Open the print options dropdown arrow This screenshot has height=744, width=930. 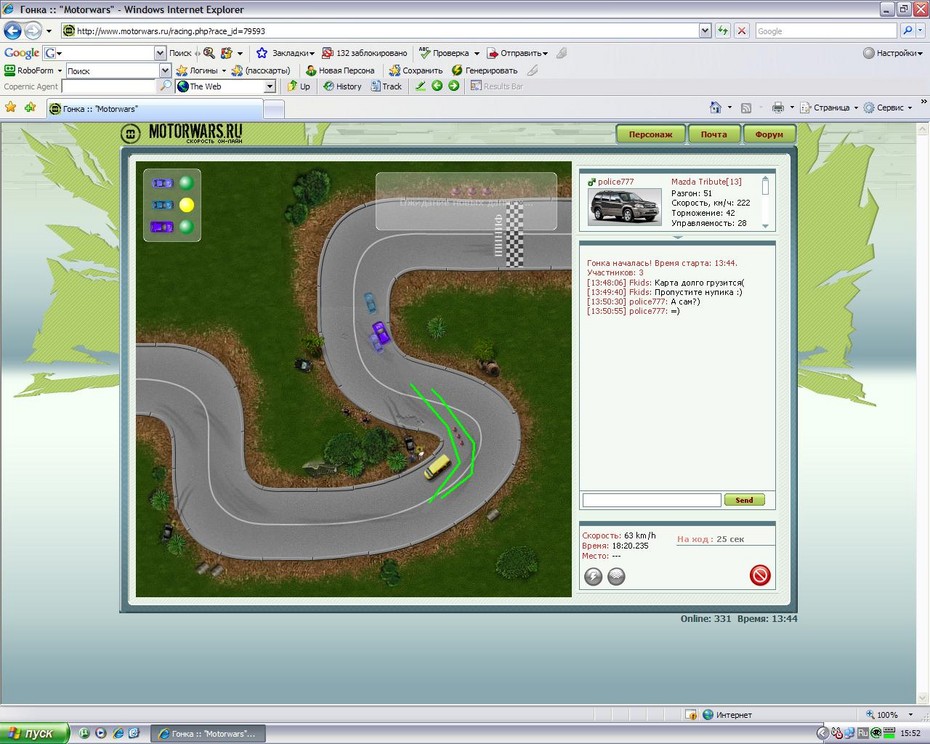point(792,107)
